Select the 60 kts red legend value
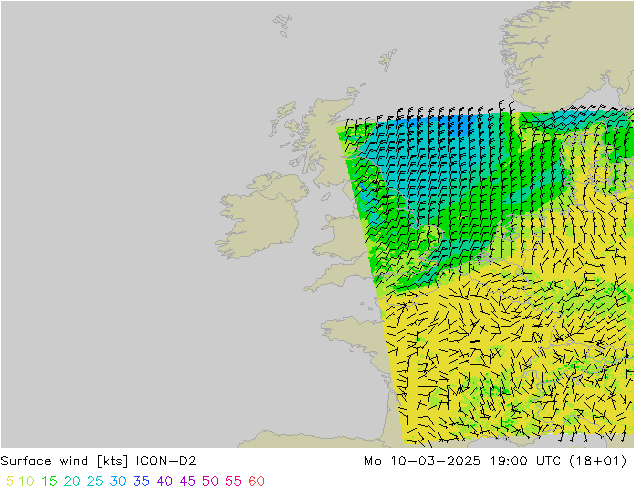Viewport: 634px width, 490px height. (x=256, y=481)
